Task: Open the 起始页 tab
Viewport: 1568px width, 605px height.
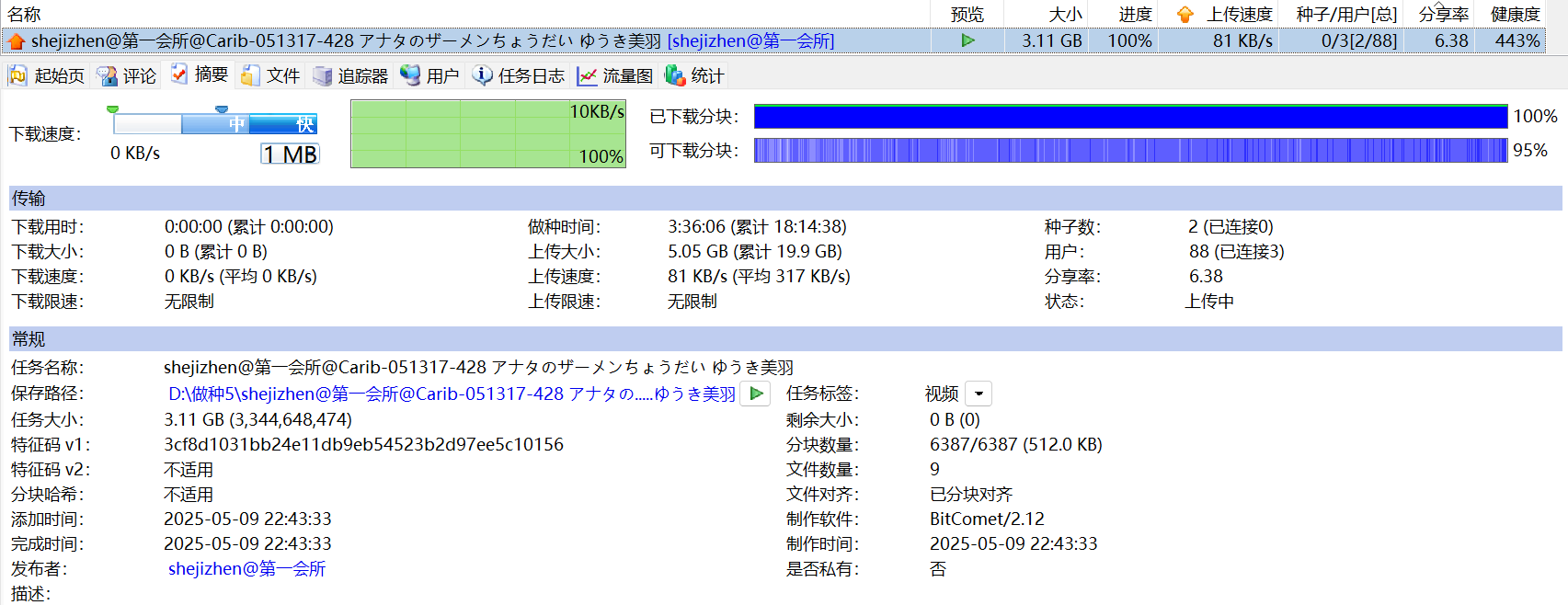Action: click(46, 75)
